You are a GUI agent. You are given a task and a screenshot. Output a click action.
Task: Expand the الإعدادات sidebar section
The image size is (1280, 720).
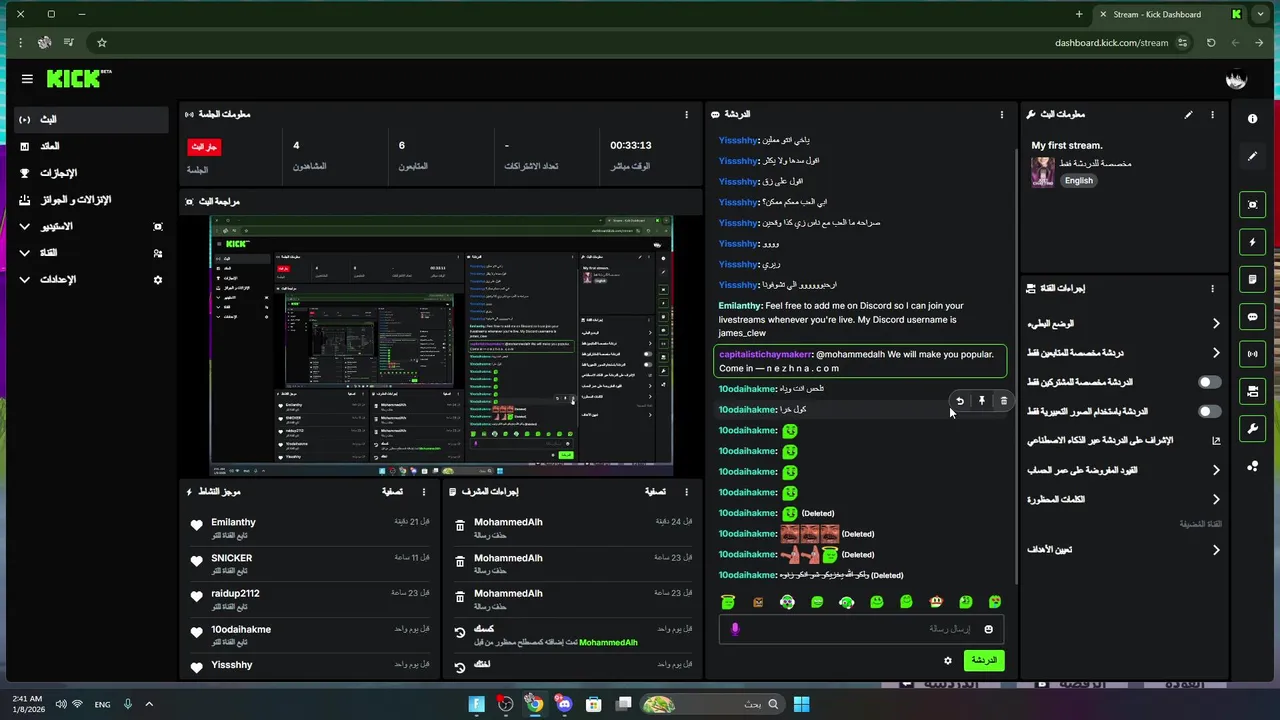point(92,280)
